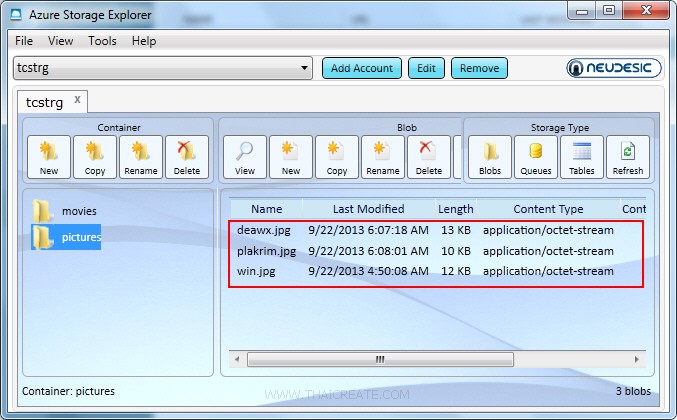Select the deawx.jpg blob
The width and height of the screenshot is (677, 420).
(264, 230)
